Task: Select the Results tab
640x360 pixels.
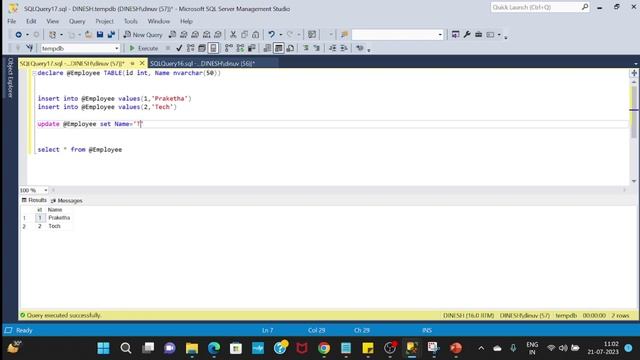Action: (x=34, y=200)
